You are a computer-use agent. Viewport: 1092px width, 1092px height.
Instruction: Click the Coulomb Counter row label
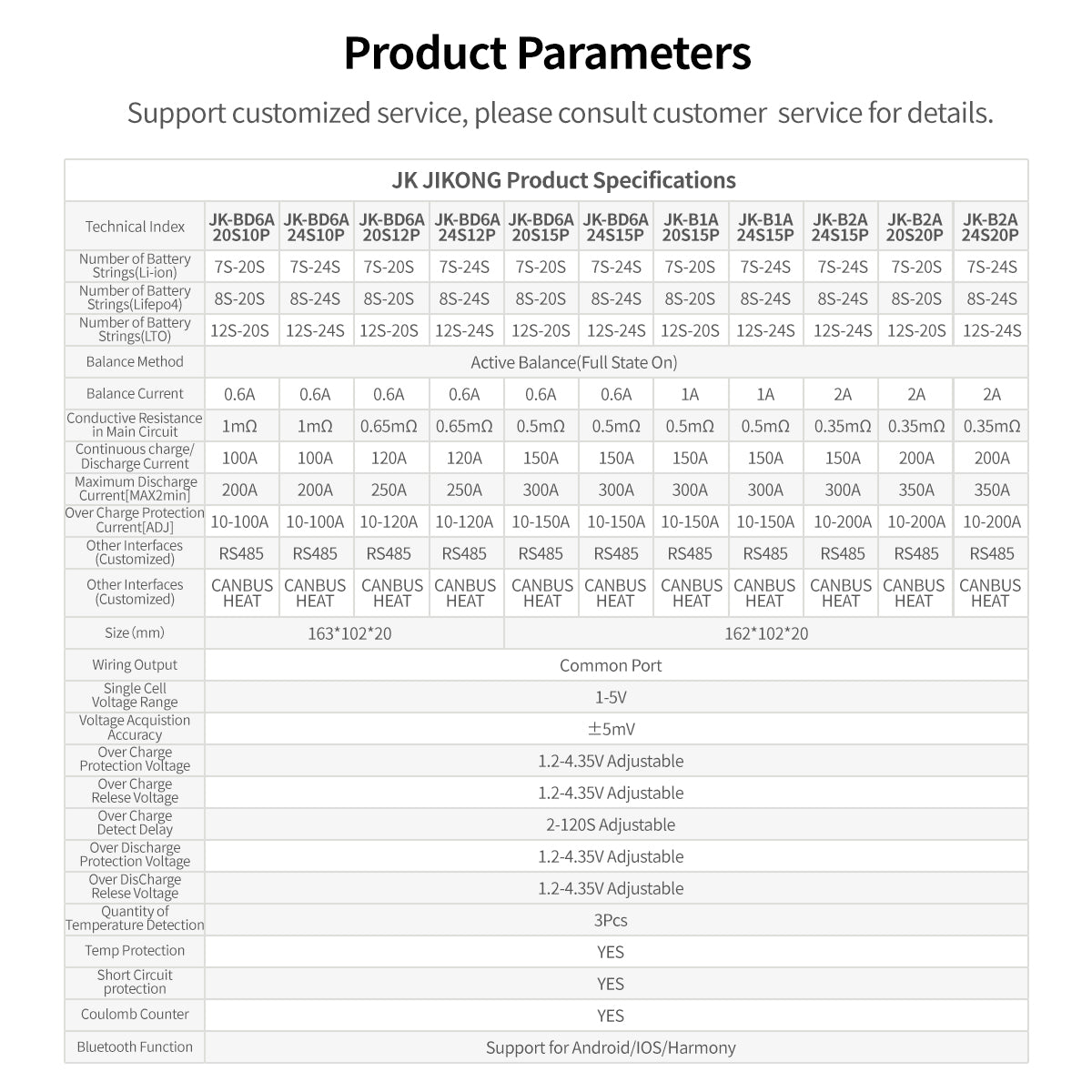pos(135,1015)
